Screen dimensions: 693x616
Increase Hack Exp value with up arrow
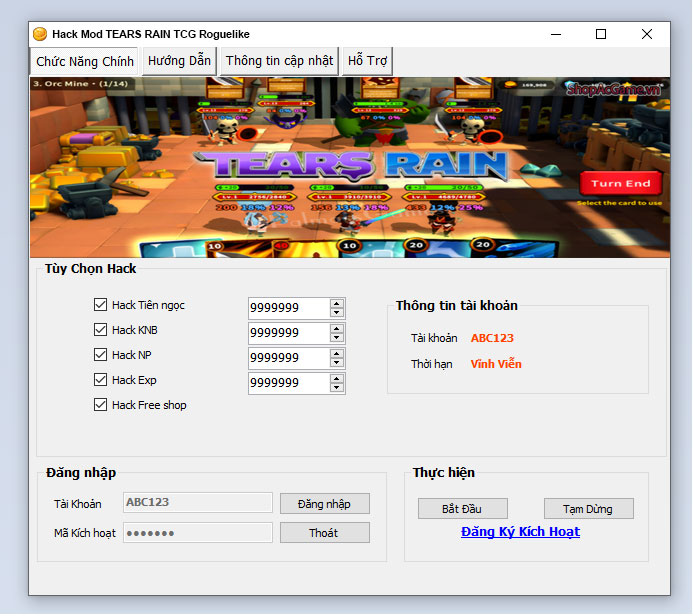click(337, 379)
